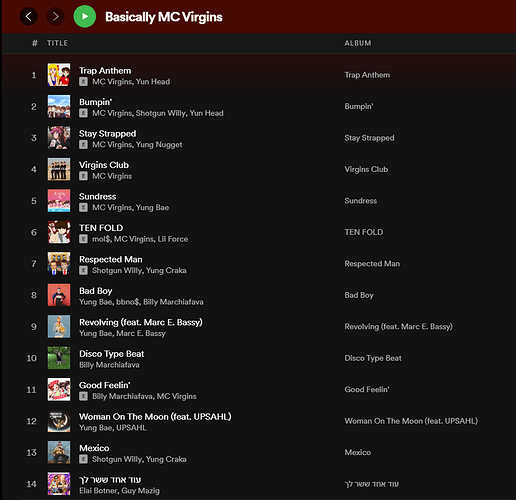Open the UPSAHL artist link on track 12
516x500 pixels.
pos(131,428)
